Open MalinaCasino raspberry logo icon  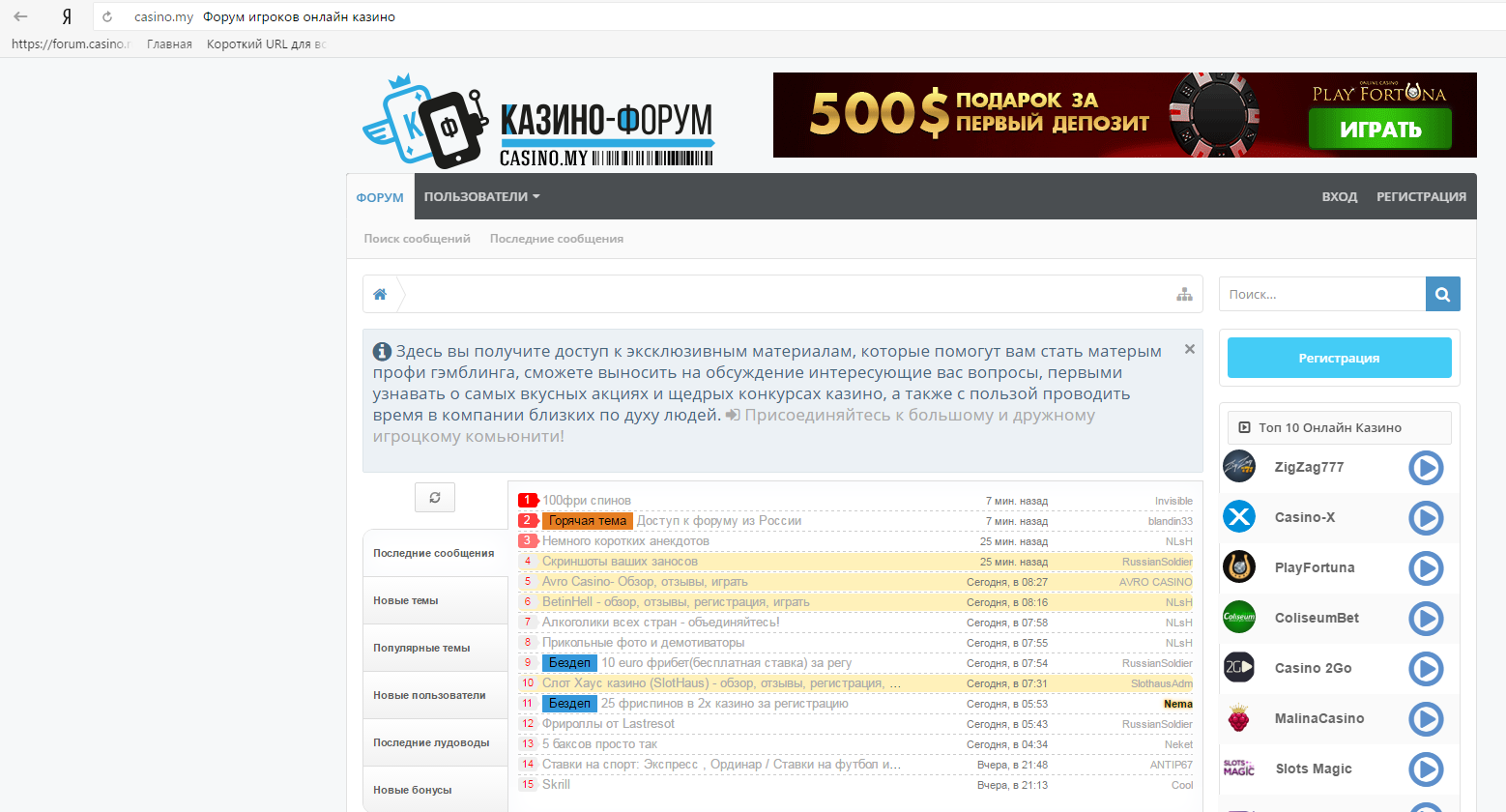1239,718
